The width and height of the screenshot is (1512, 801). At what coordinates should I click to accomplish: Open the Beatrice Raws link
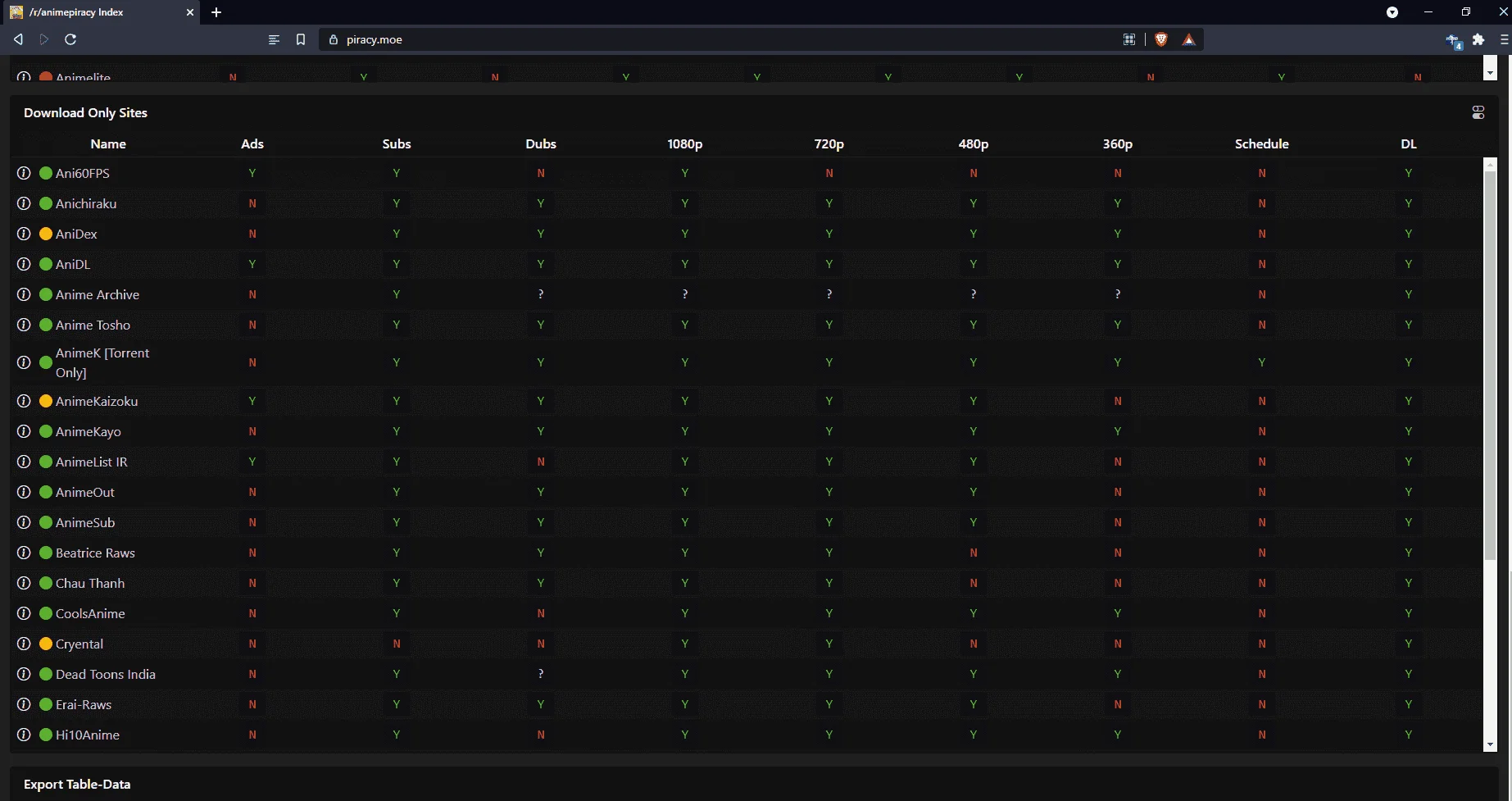95,553
